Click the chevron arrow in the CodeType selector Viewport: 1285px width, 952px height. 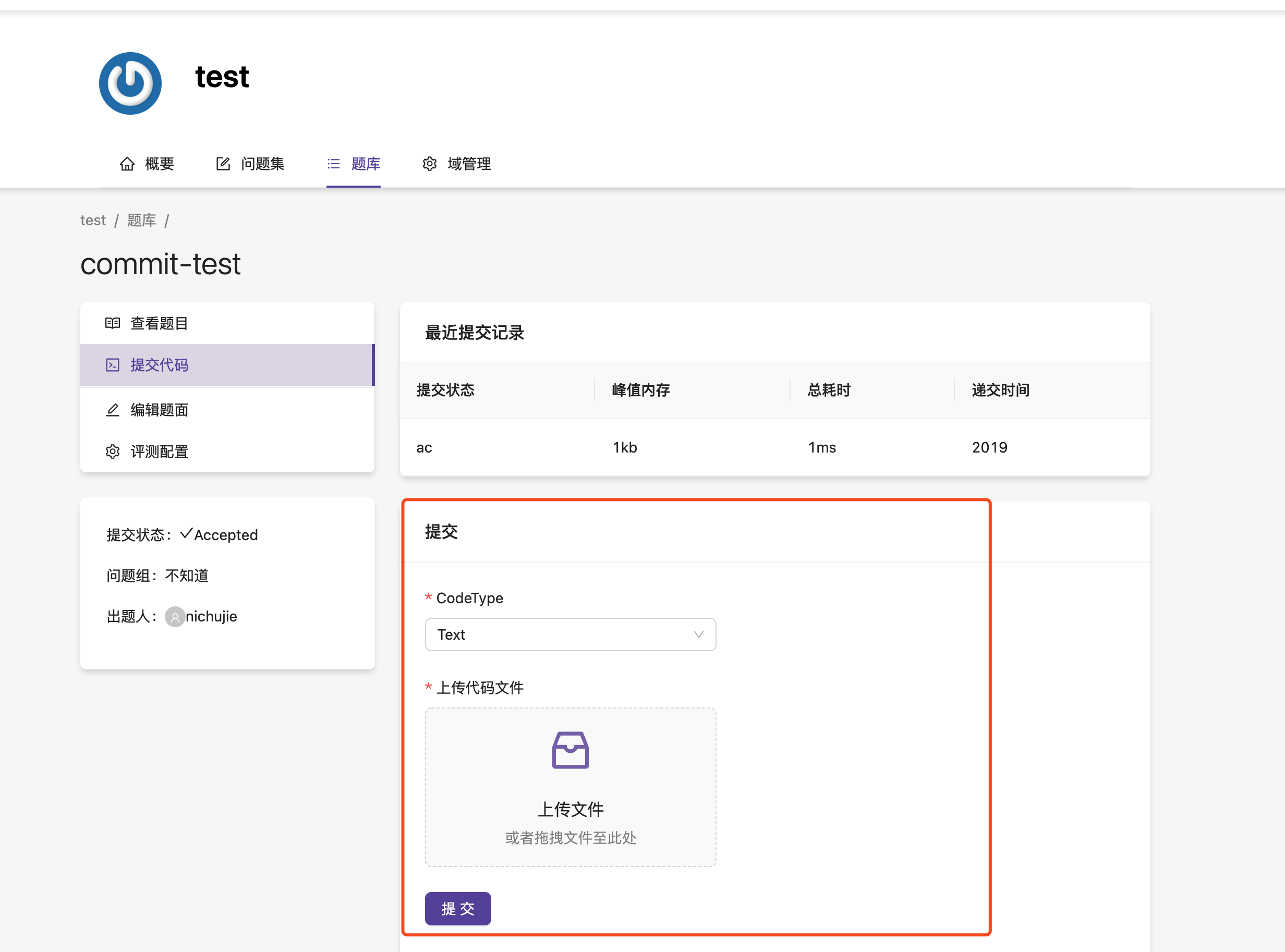[699, 634]
